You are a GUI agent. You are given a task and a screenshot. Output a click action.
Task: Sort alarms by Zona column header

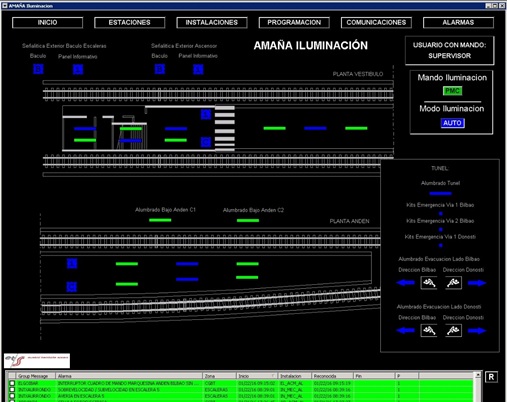point(219,376)
